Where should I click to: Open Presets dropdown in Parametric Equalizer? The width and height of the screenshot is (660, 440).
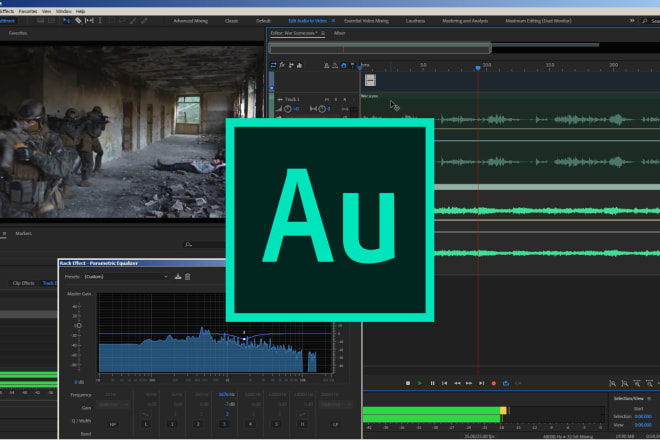tap(126, 277)
